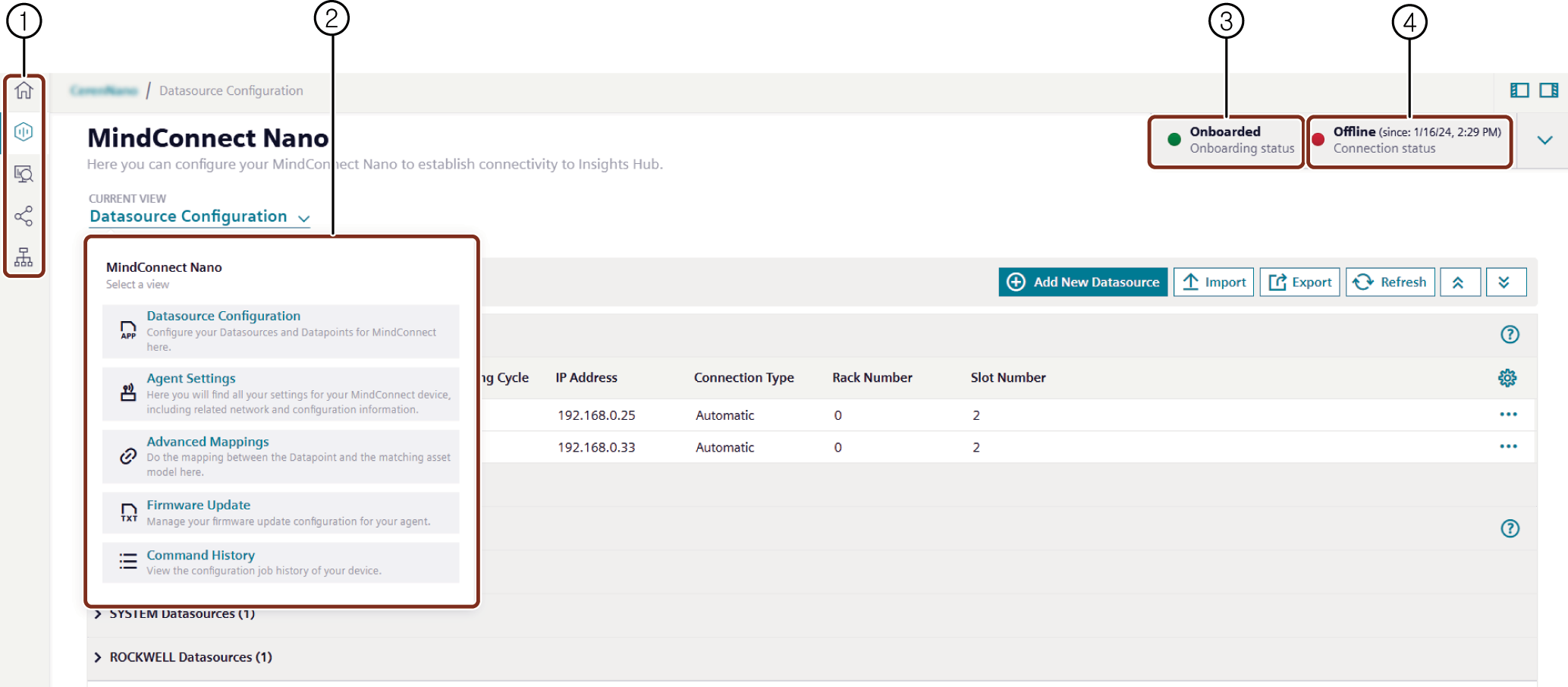
Task: Click the Rack Number column header
Action: [872, 378]
